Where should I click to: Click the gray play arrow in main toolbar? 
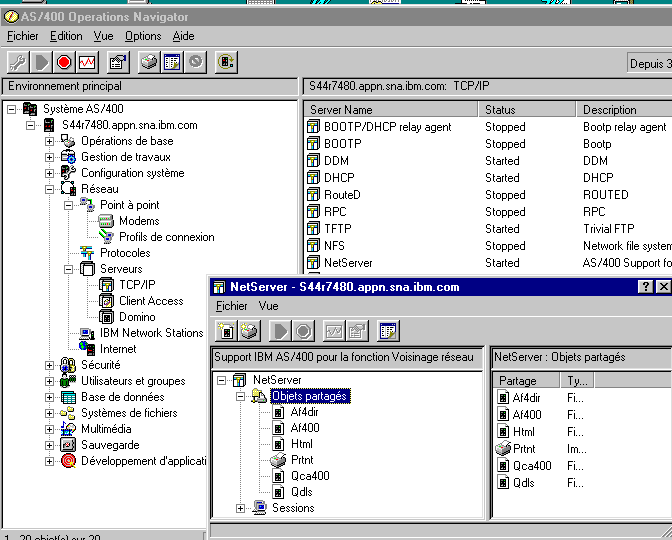coord(41,63)
